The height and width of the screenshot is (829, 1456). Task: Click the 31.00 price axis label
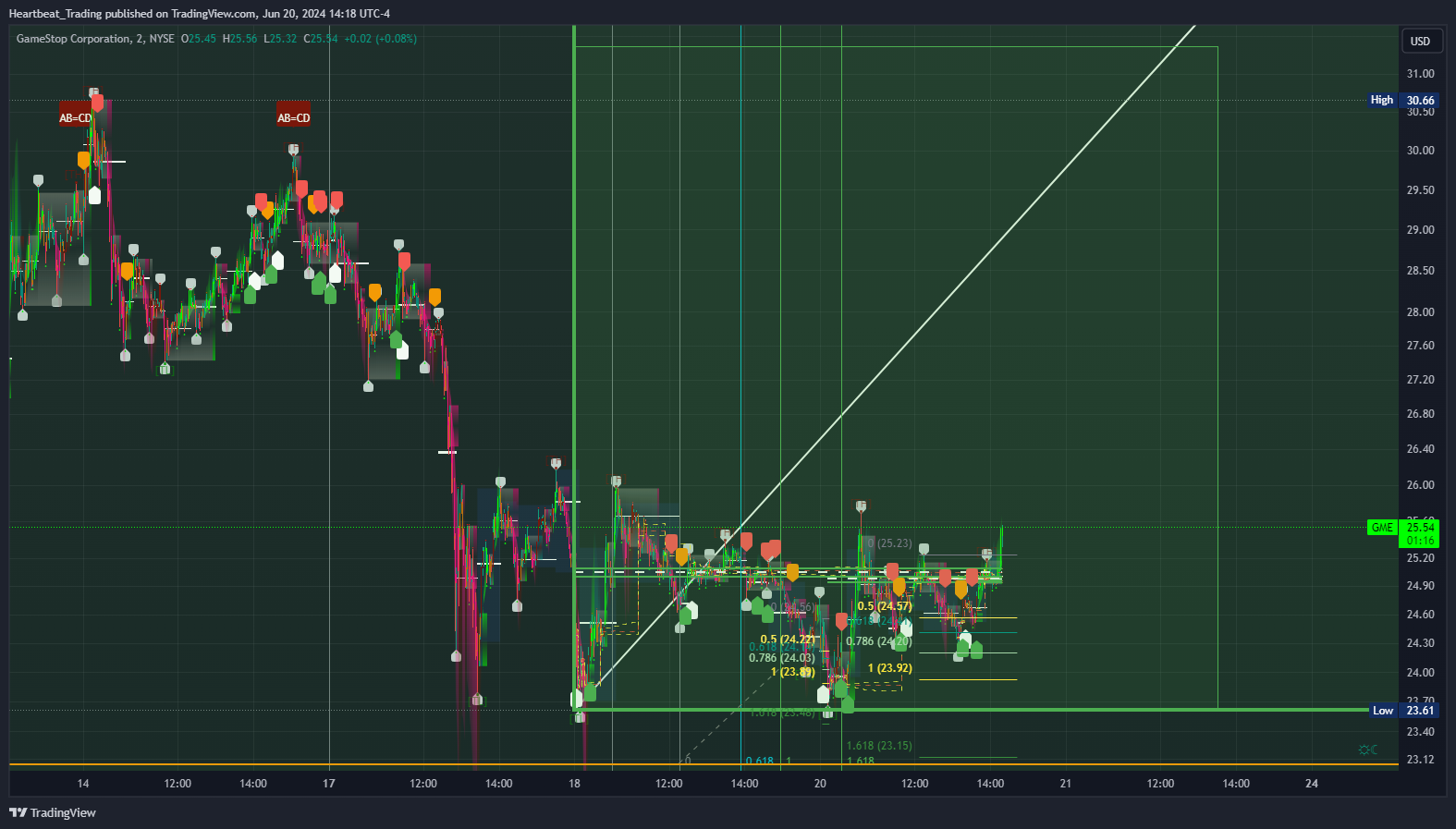[1421, 74]
